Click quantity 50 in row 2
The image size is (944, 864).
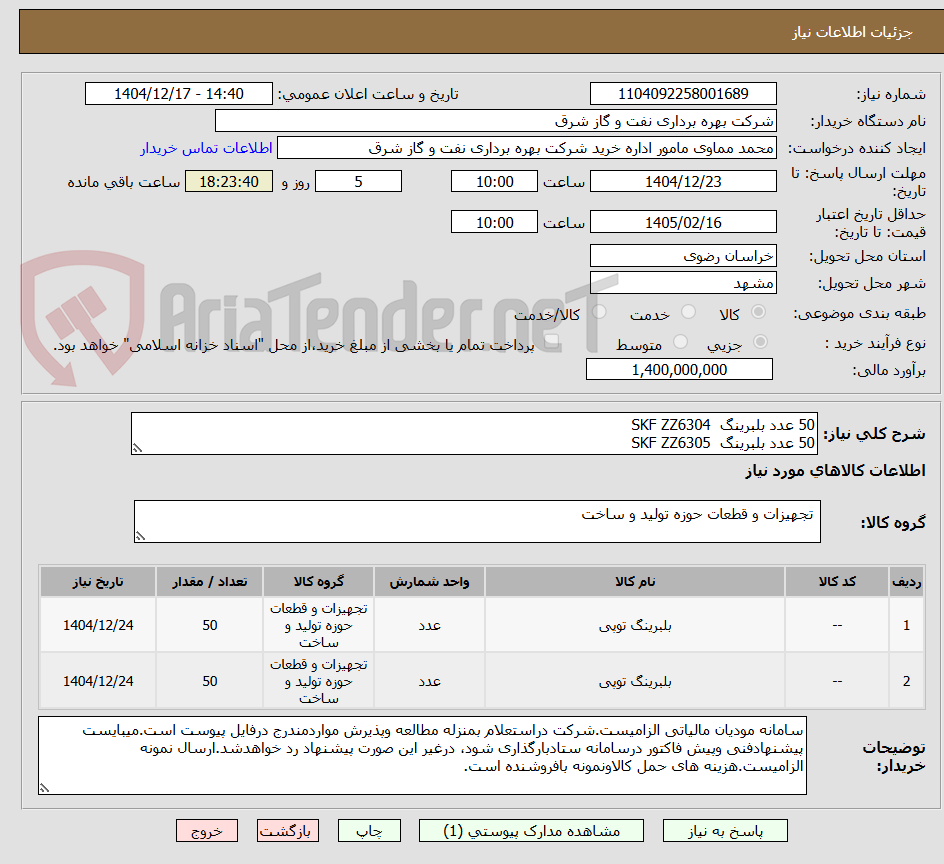click(x=210, y=682)
